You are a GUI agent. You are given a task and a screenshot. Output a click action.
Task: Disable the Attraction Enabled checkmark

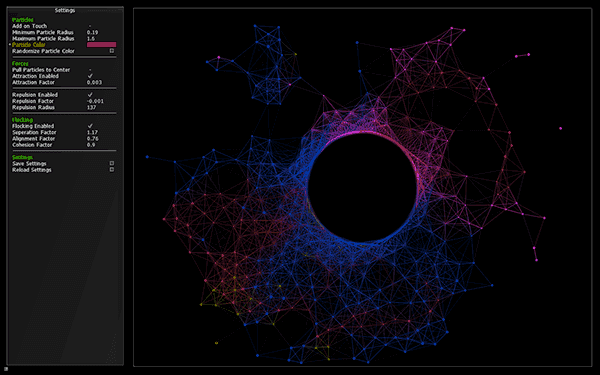tap(90, 76)
